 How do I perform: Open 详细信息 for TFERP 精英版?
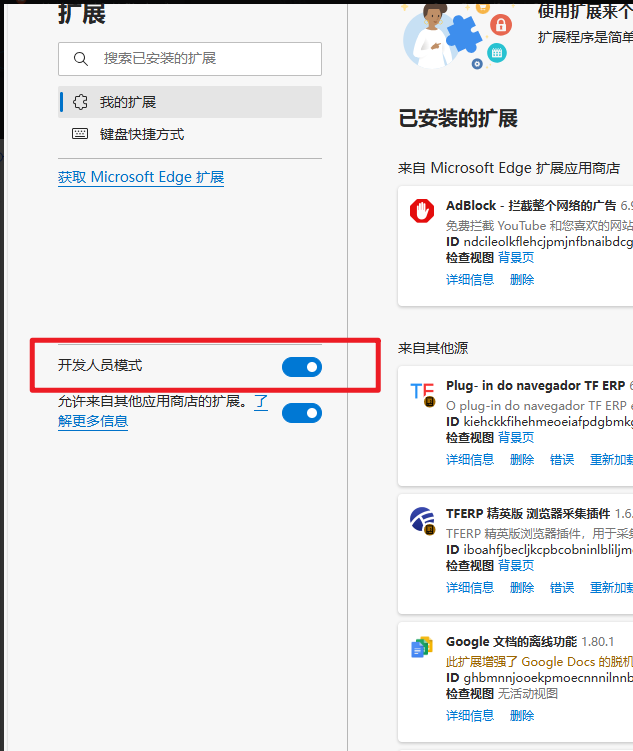click(x=470, y=588)
